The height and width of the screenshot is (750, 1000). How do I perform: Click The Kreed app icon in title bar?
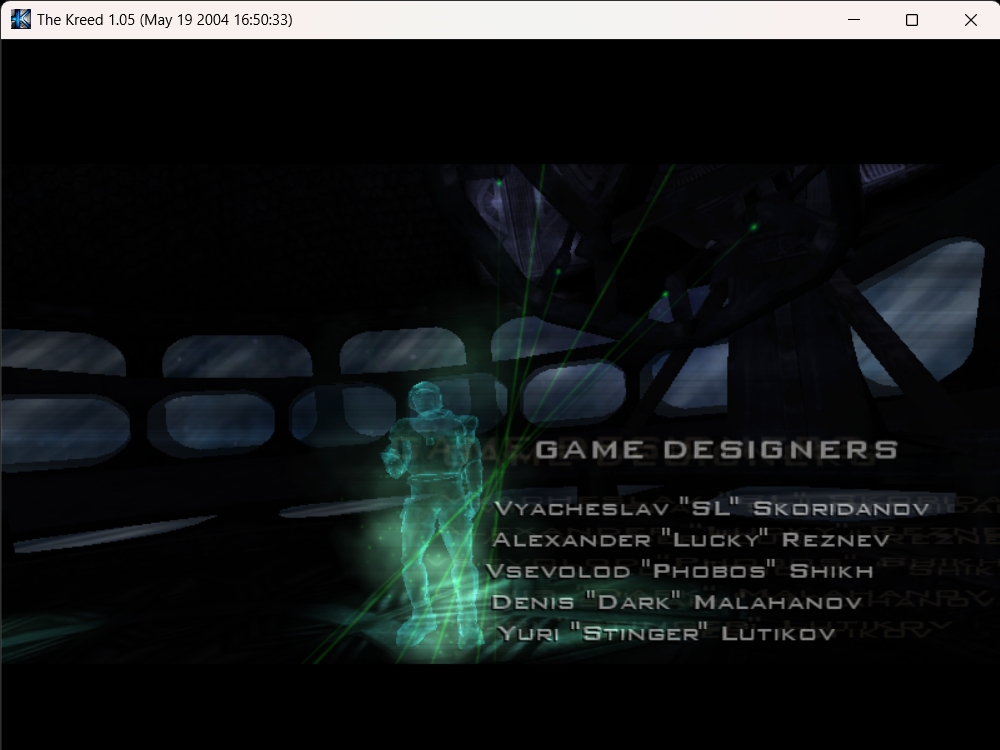coord(20,19)
